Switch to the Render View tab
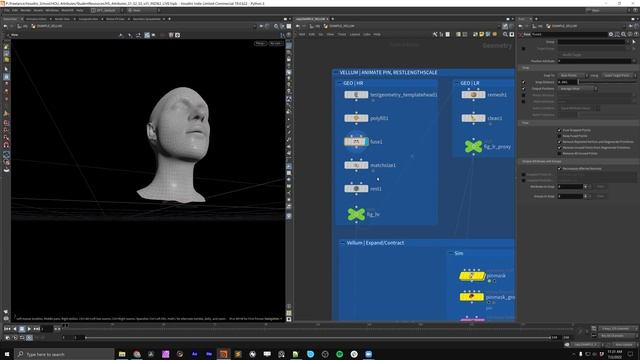 point(62,19)
